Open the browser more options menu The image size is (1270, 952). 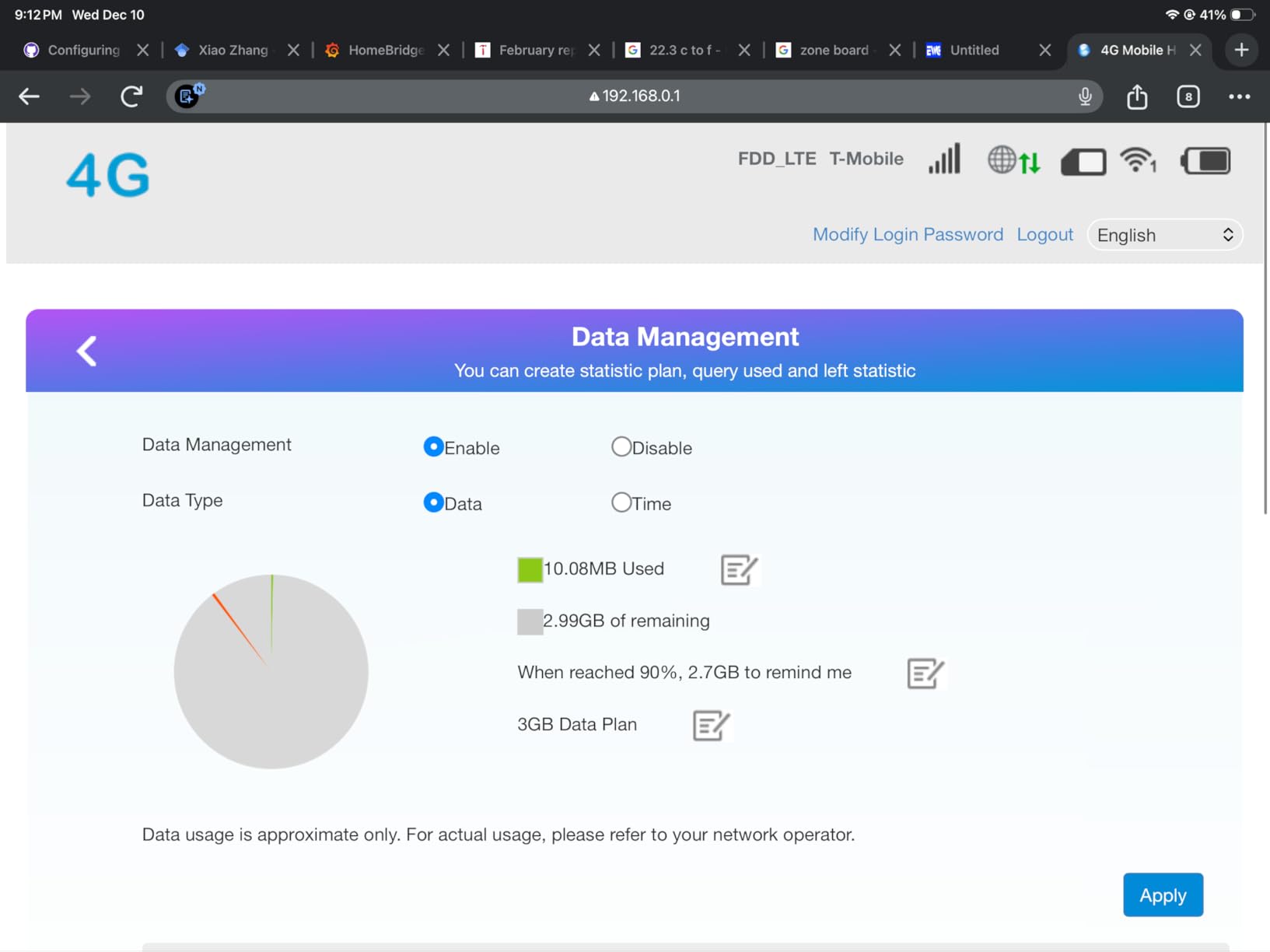(1239, 96)
